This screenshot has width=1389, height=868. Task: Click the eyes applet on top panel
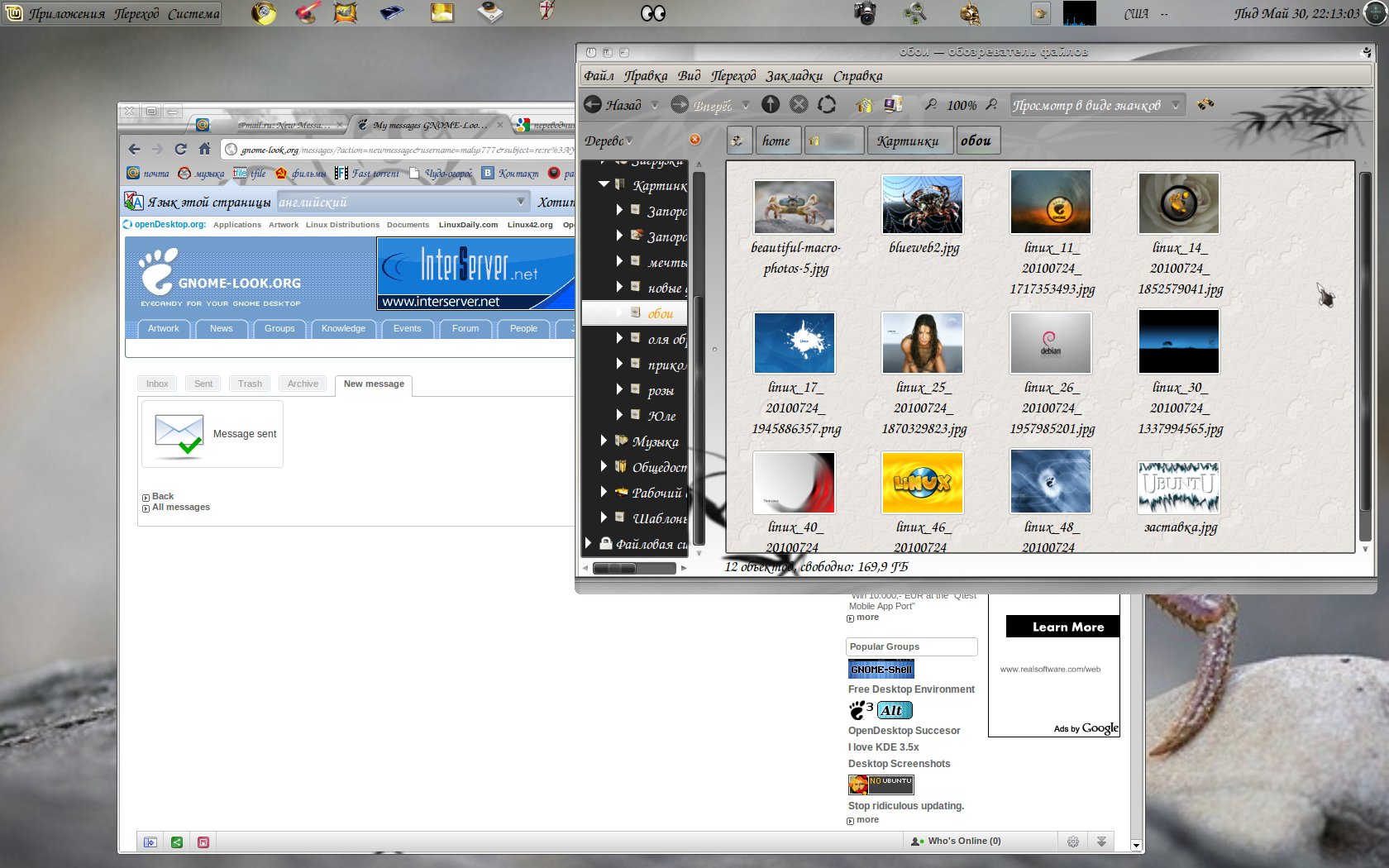(x=653, y=13)
